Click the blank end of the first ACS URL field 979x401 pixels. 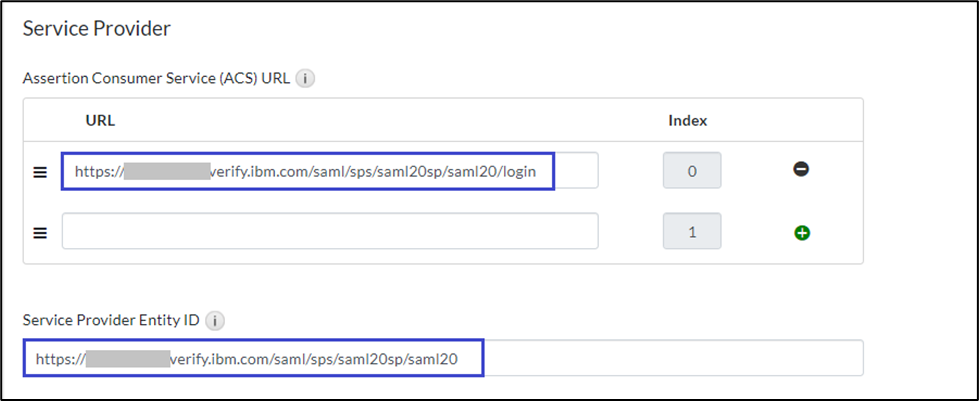tap(577, 171)
